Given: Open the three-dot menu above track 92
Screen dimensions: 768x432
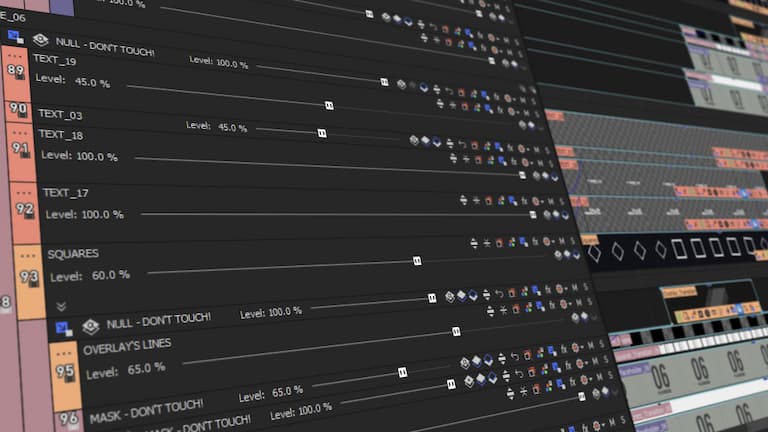Looking at the screenshot, I should 24,192.
